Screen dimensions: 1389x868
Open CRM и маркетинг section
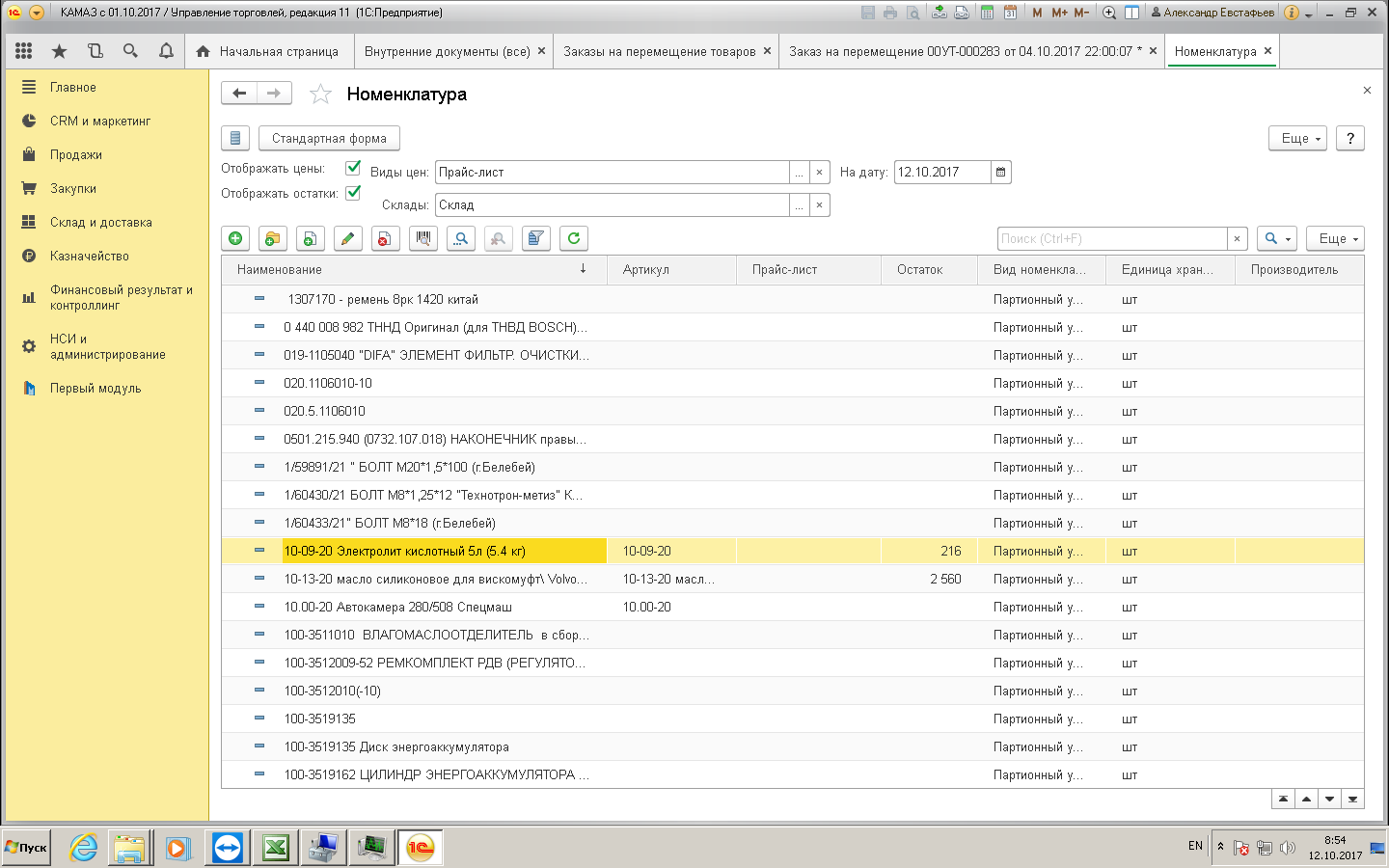[x=100, y=121]
